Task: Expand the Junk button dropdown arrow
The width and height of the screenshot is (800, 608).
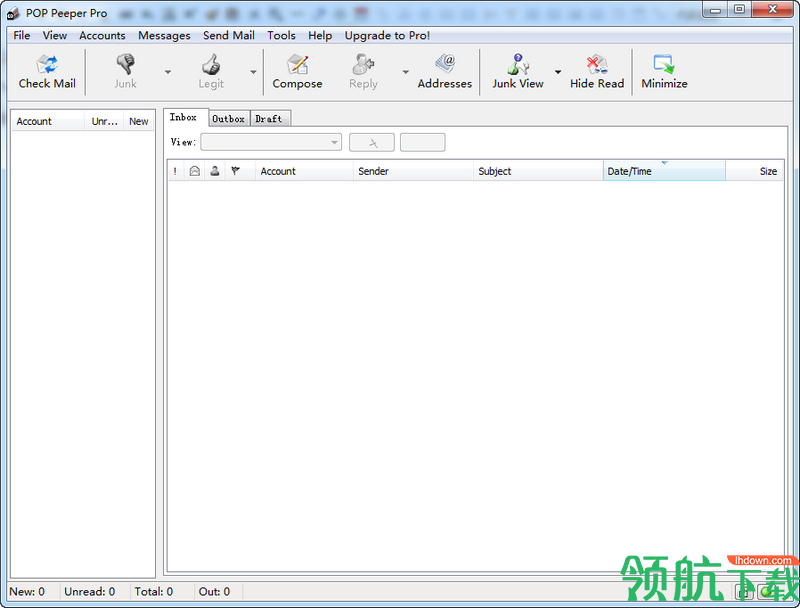Action: [x=168, y=72]
